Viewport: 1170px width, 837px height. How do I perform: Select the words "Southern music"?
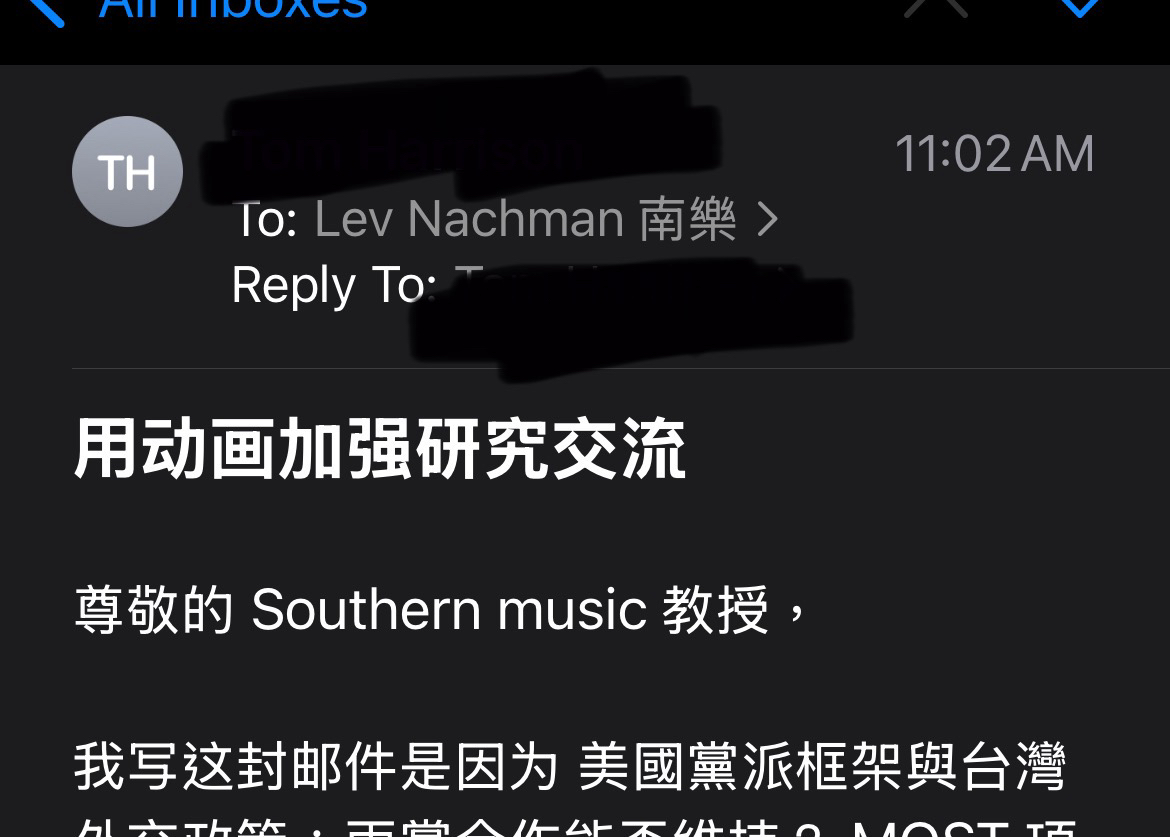(x=449, y=610)
